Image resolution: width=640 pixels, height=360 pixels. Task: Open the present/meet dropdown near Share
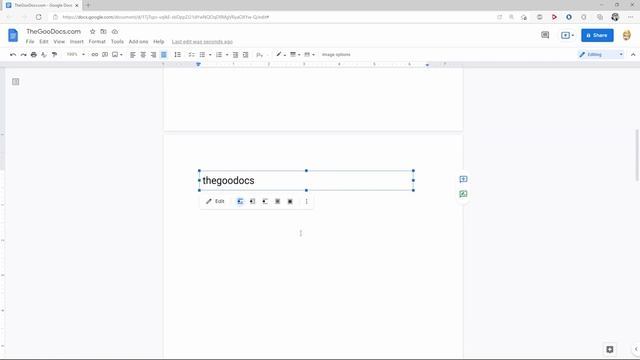tap(567, 35)
